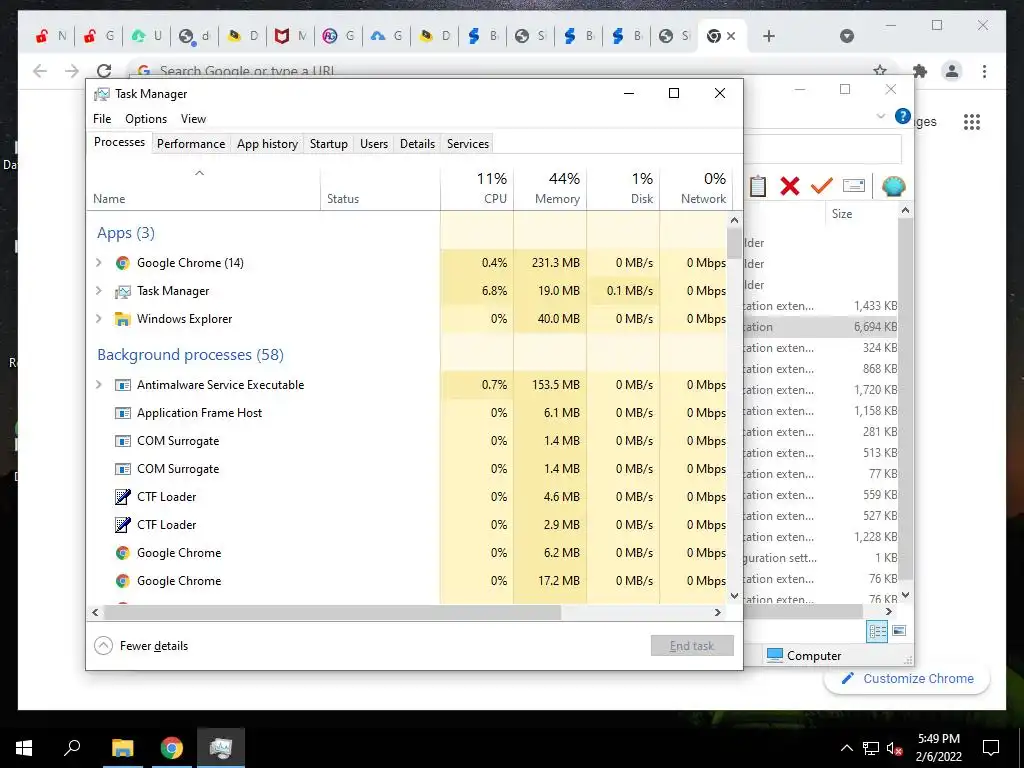Expand the Task Manager app row
The height and width of the screenshot is (768, 1024).
point(99,291)
